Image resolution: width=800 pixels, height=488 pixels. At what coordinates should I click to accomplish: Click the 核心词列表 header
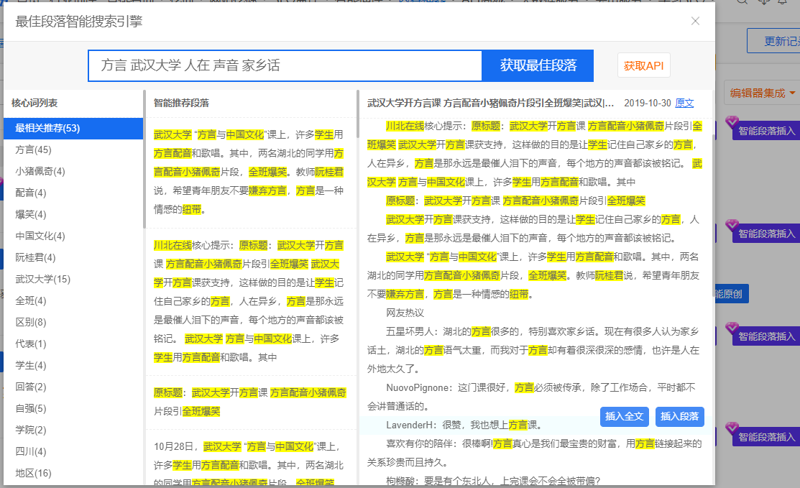(35, 103)
